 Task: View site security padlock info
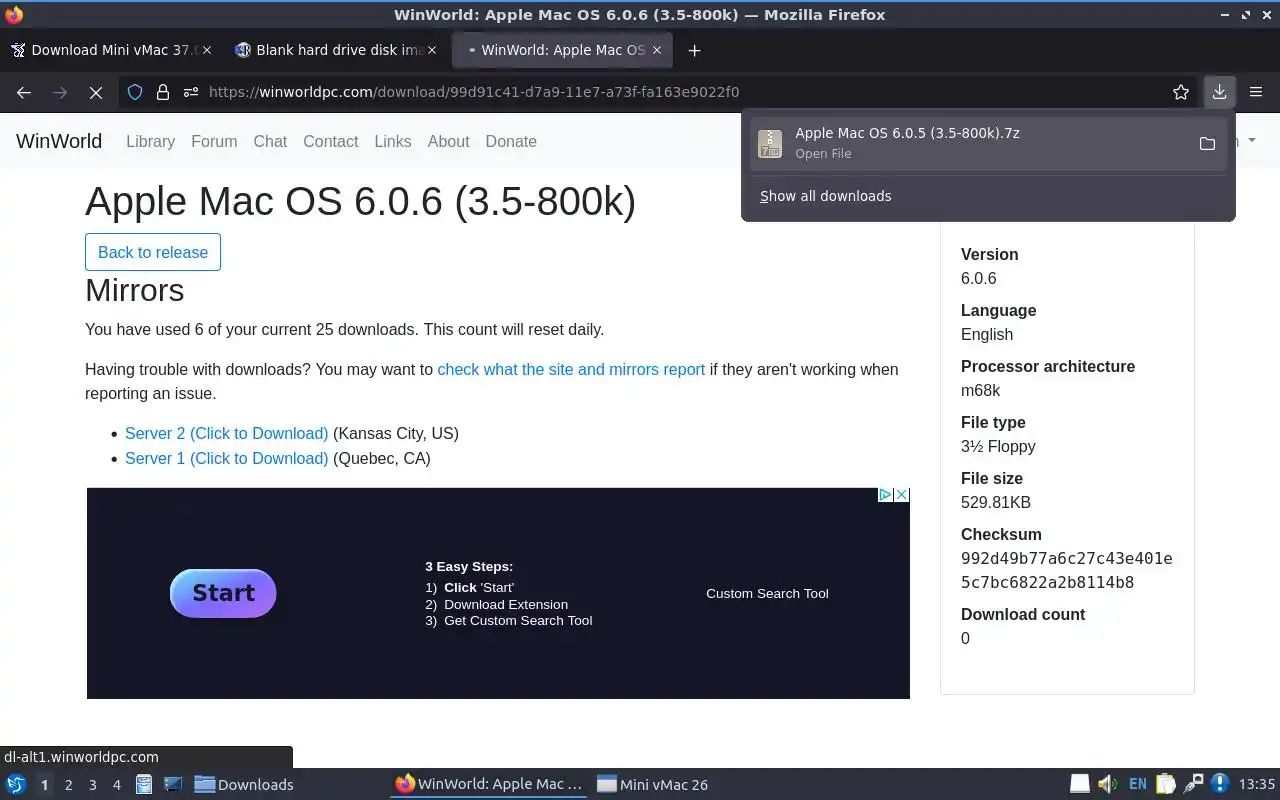pos(163,92)
